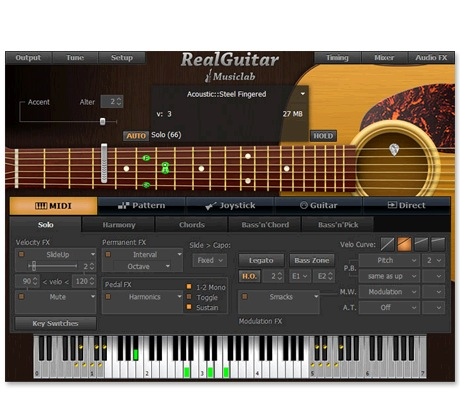Open the Output panel

click(x=28, y=58)
